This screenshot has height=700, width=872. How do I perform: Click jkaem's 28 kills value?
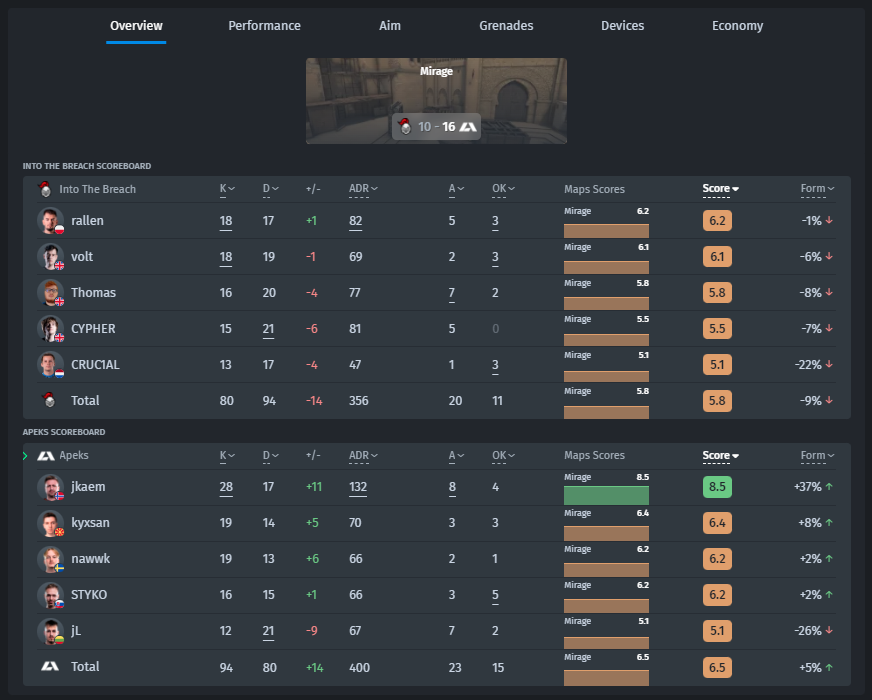(226, 487)
